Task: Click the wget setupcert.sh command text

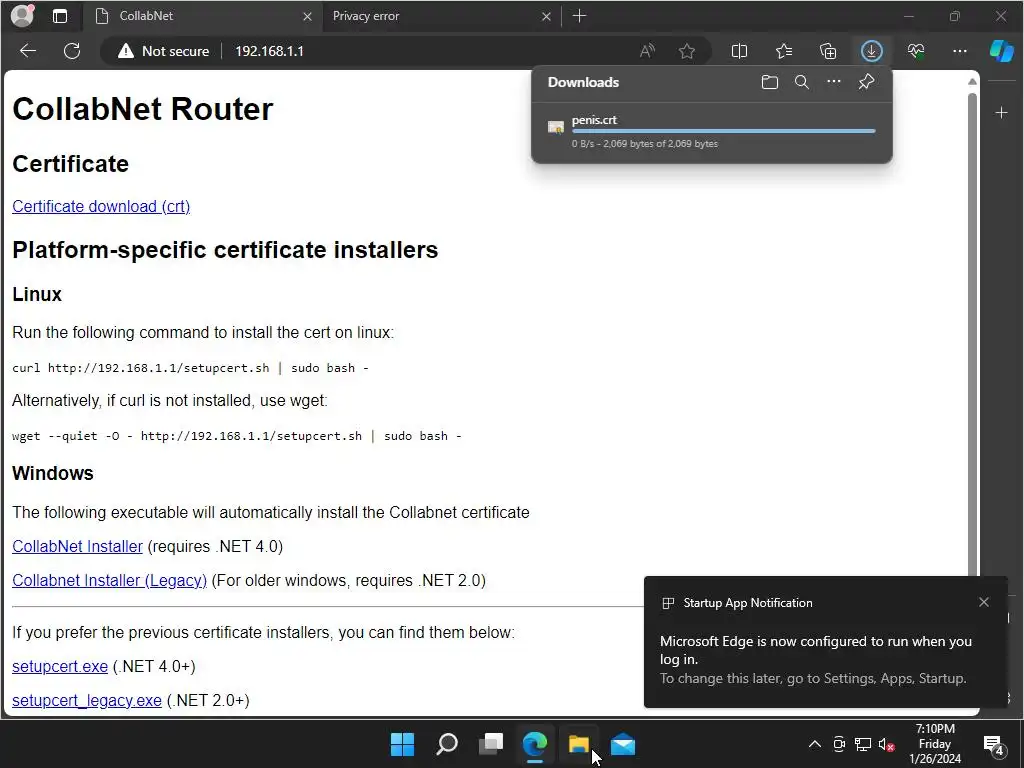Action: point(236,436)
